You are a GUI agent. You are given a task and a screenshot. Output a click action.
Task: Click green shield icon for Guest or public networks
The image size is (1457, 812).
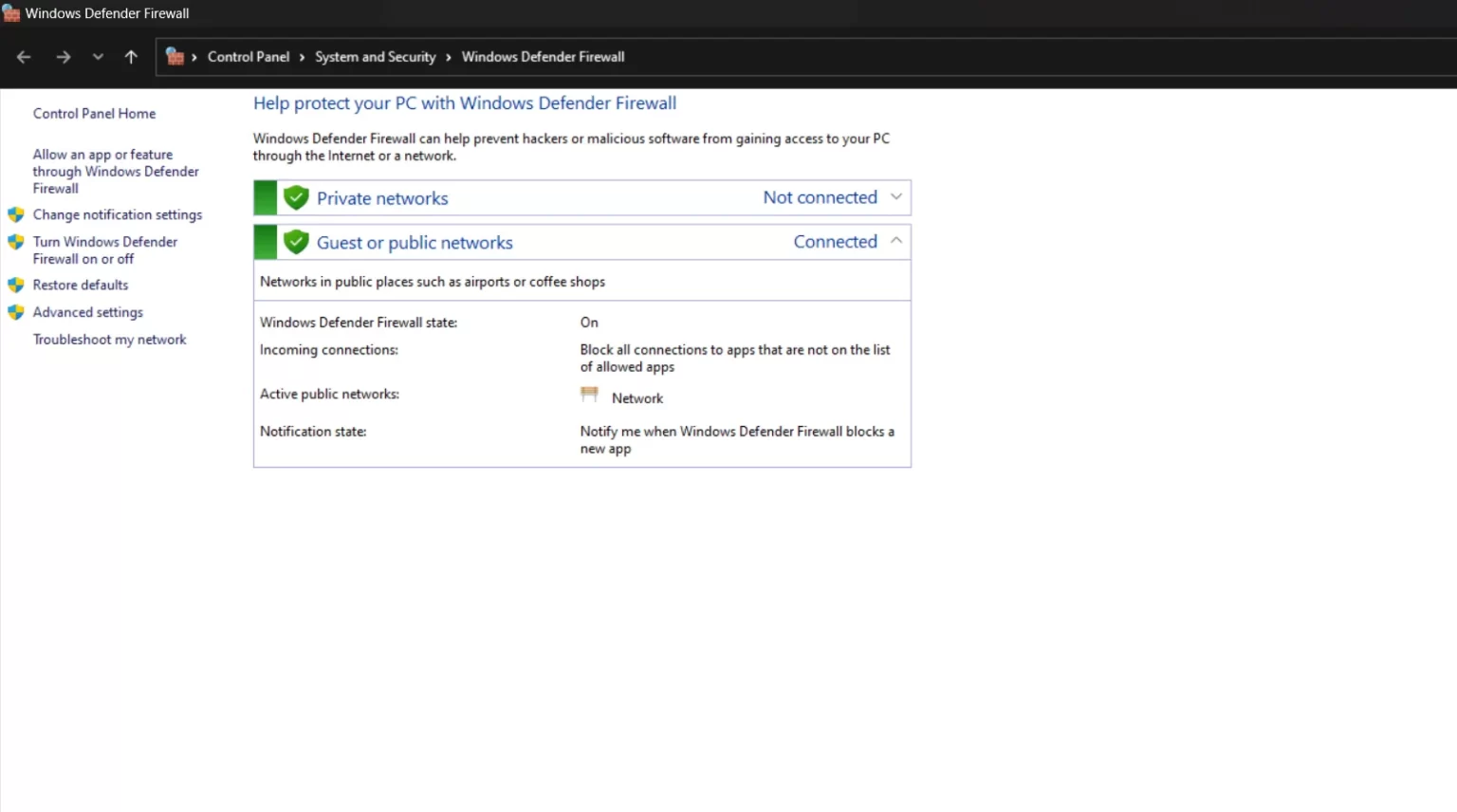pos(296,242)
